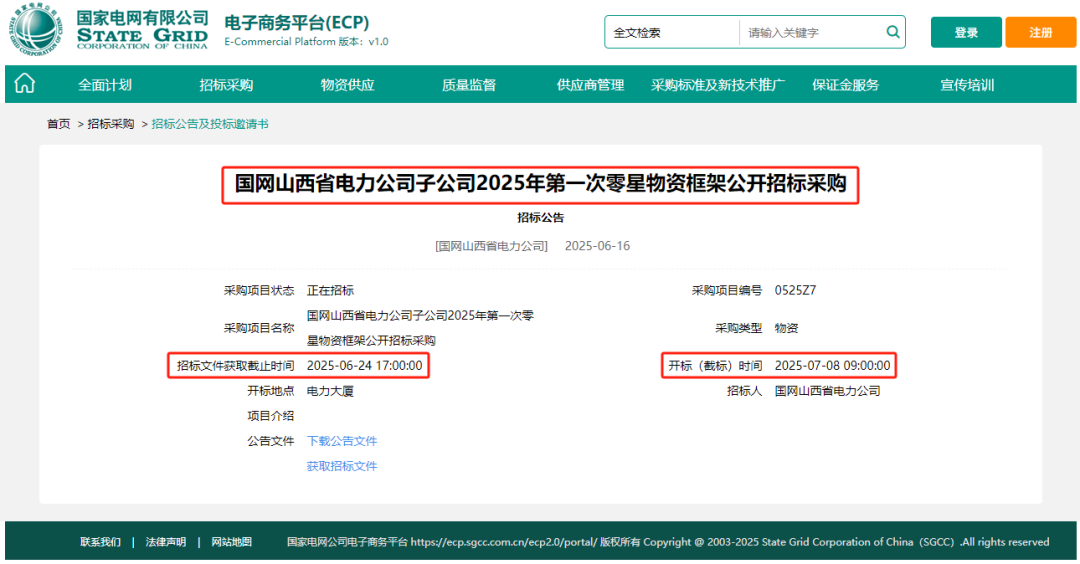Click the search magnifier icon

tap(893, 32)
